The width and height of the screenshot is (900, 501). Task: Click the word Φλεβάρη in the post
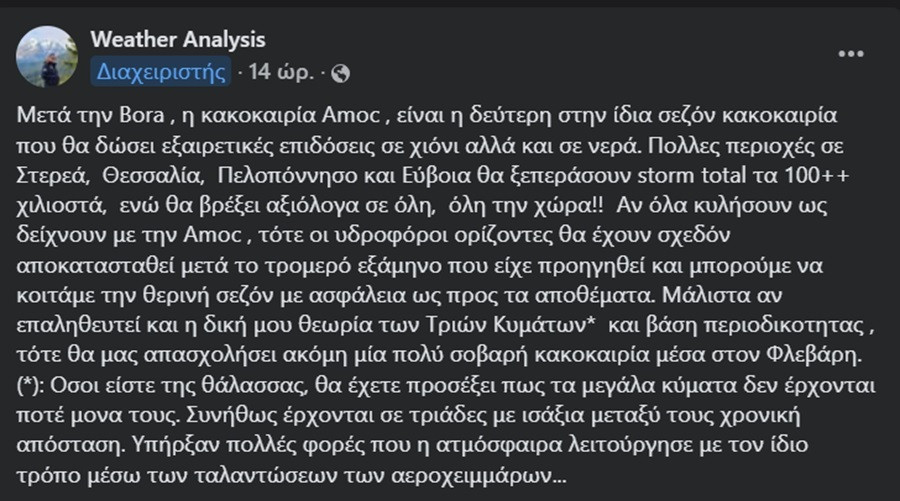coord(814,355)
